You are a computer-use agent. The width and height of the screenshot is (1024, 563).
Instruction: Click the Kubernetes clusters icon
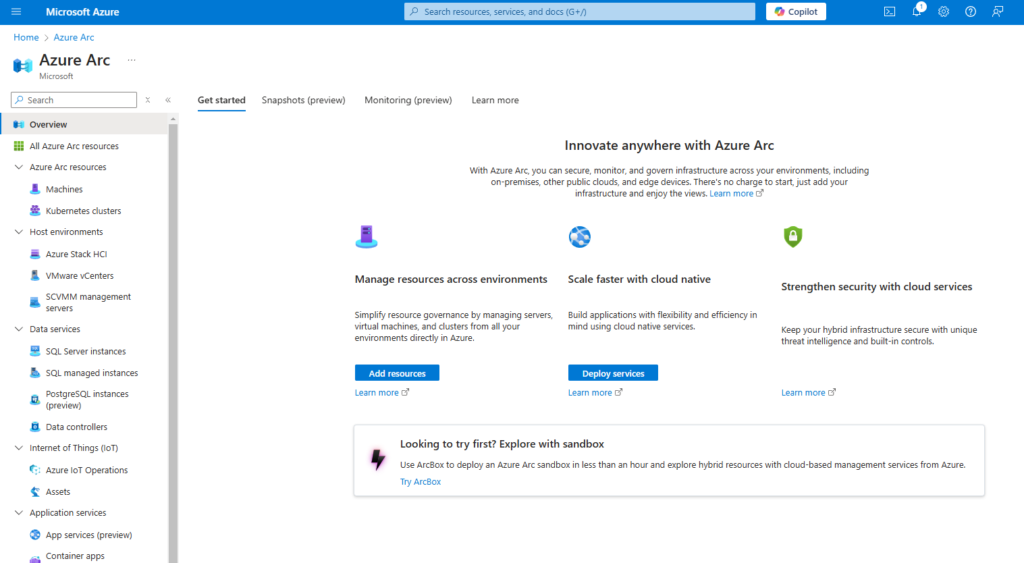(x=35, y=210)
